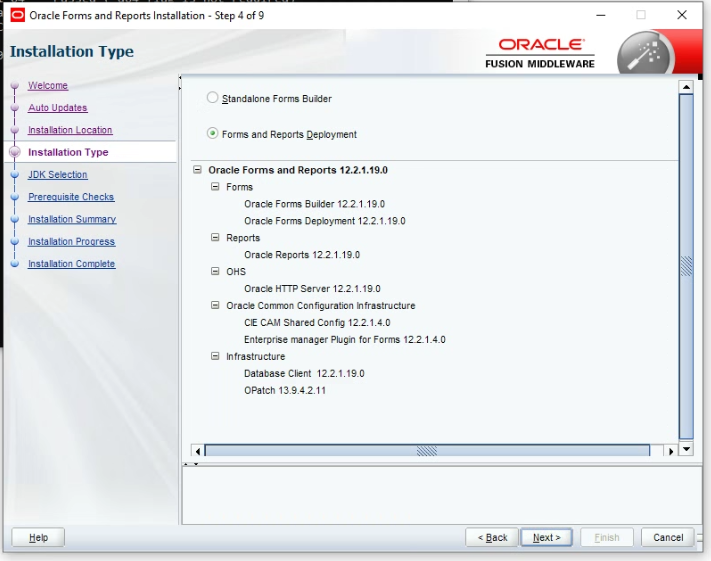Viewport: 711px width, 561px height.
Task: Select Oracle Reports 12.2.1.19.0 item
Action: point(302,254)
